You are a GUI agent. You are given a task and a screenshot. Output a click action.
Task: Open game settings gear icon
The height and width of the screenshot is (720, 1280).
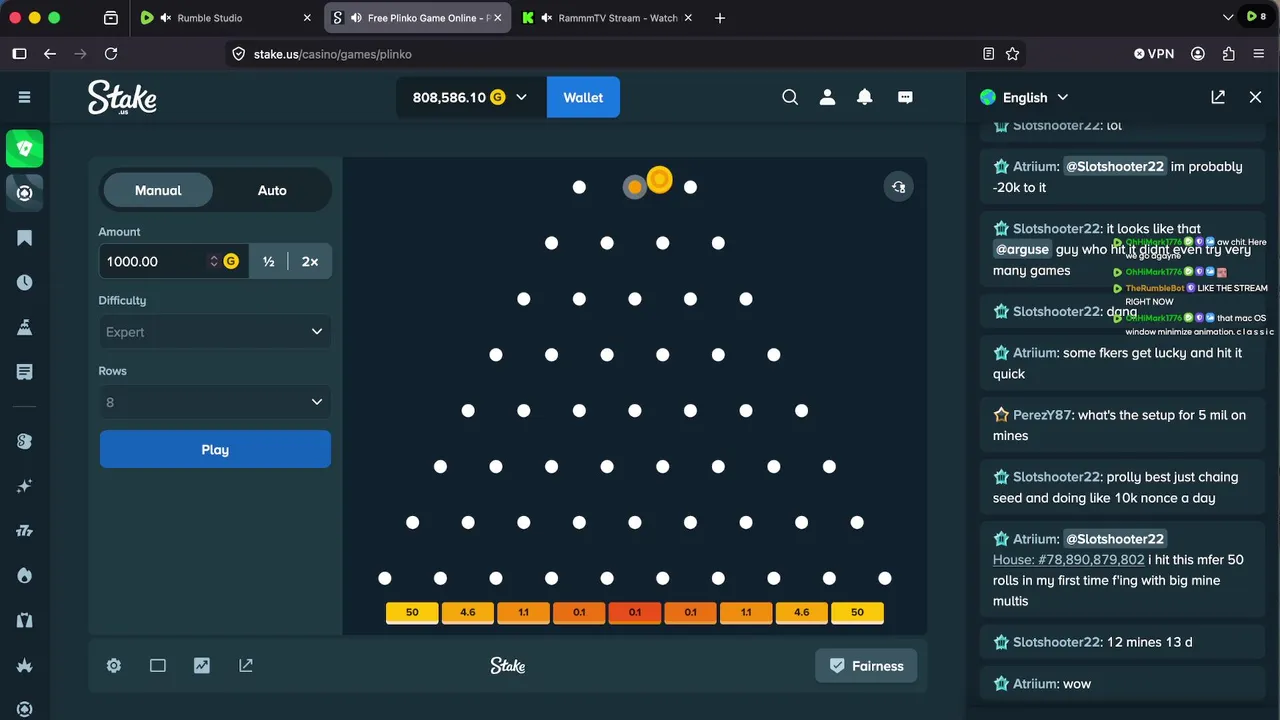[114, 665]
